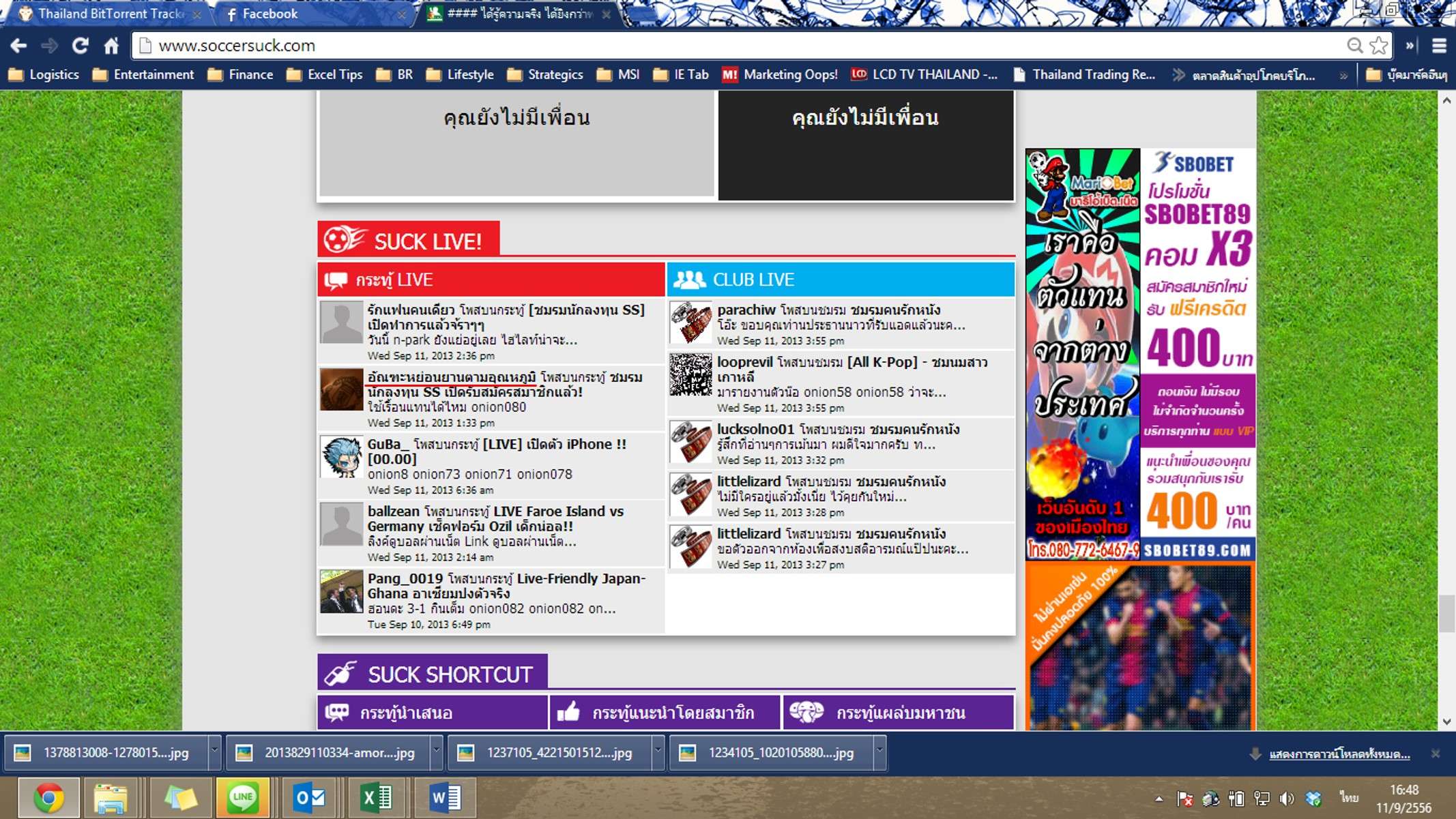Expand bookmarks bar overflow chevron
Viewport: 1456px width, 819px height.
pos(1343,75)
